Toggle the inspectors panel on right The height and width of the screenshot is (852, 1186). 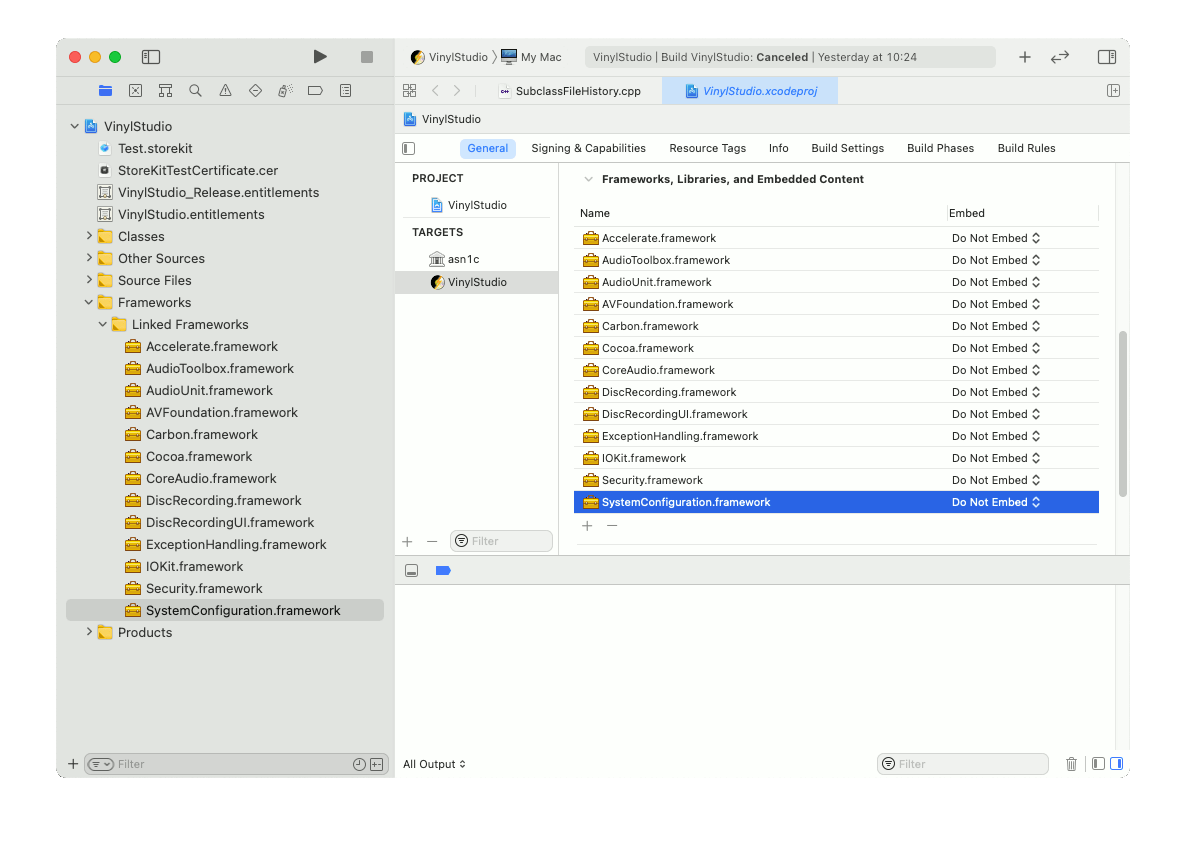[x=1107, y=57]
